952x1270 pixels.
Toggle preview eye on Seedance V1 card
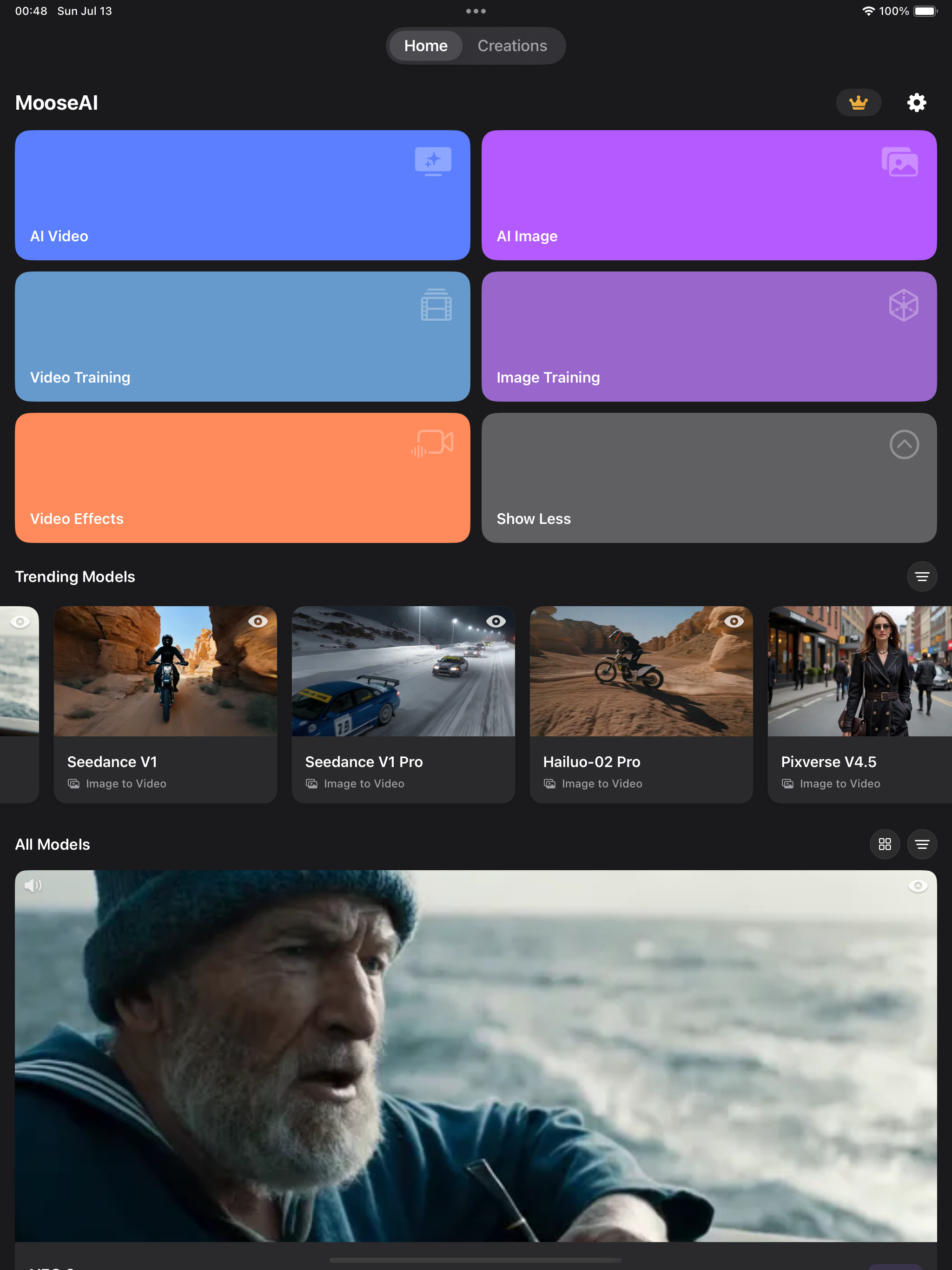(x=258, y=621)
